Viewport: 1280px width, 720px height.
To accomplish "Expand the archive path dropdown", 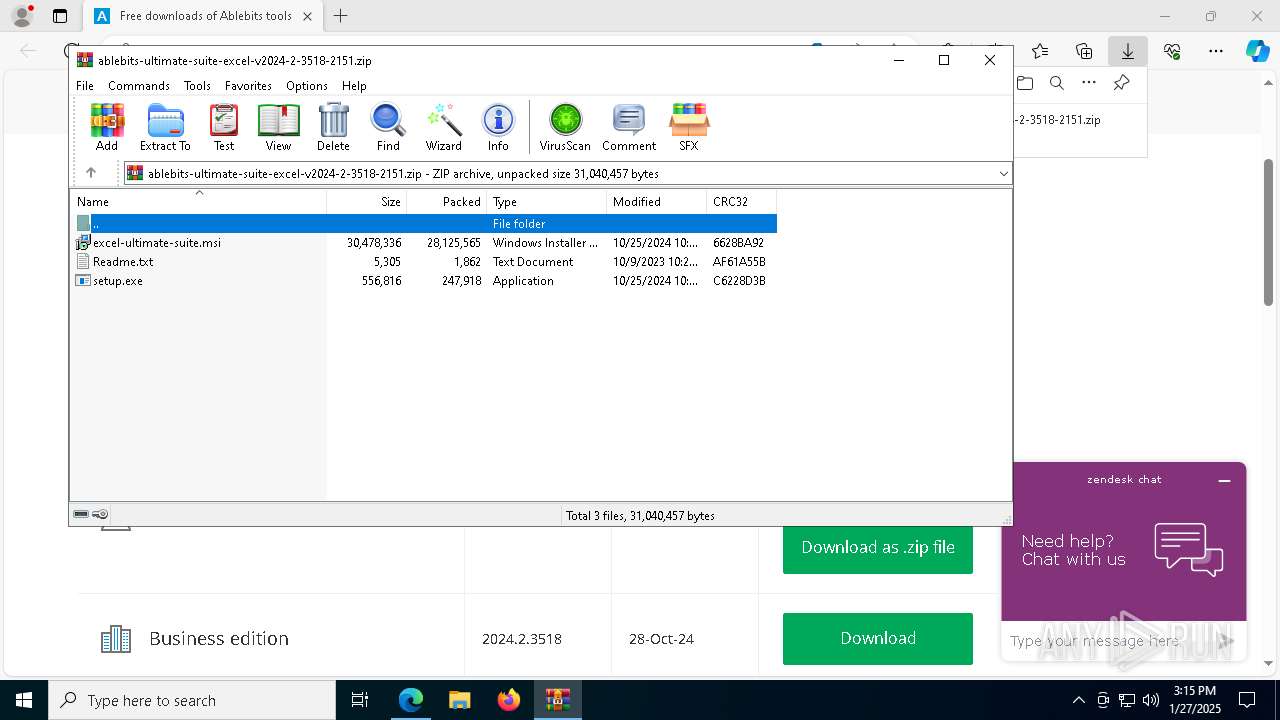I will coord(1003,174).
